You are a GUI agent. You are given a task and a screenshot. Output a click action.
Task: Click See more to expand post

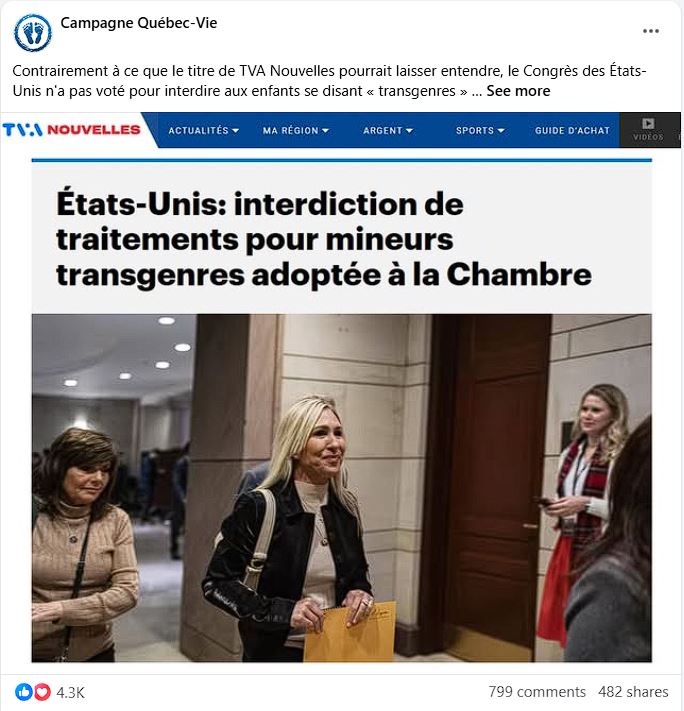[518, 91]
